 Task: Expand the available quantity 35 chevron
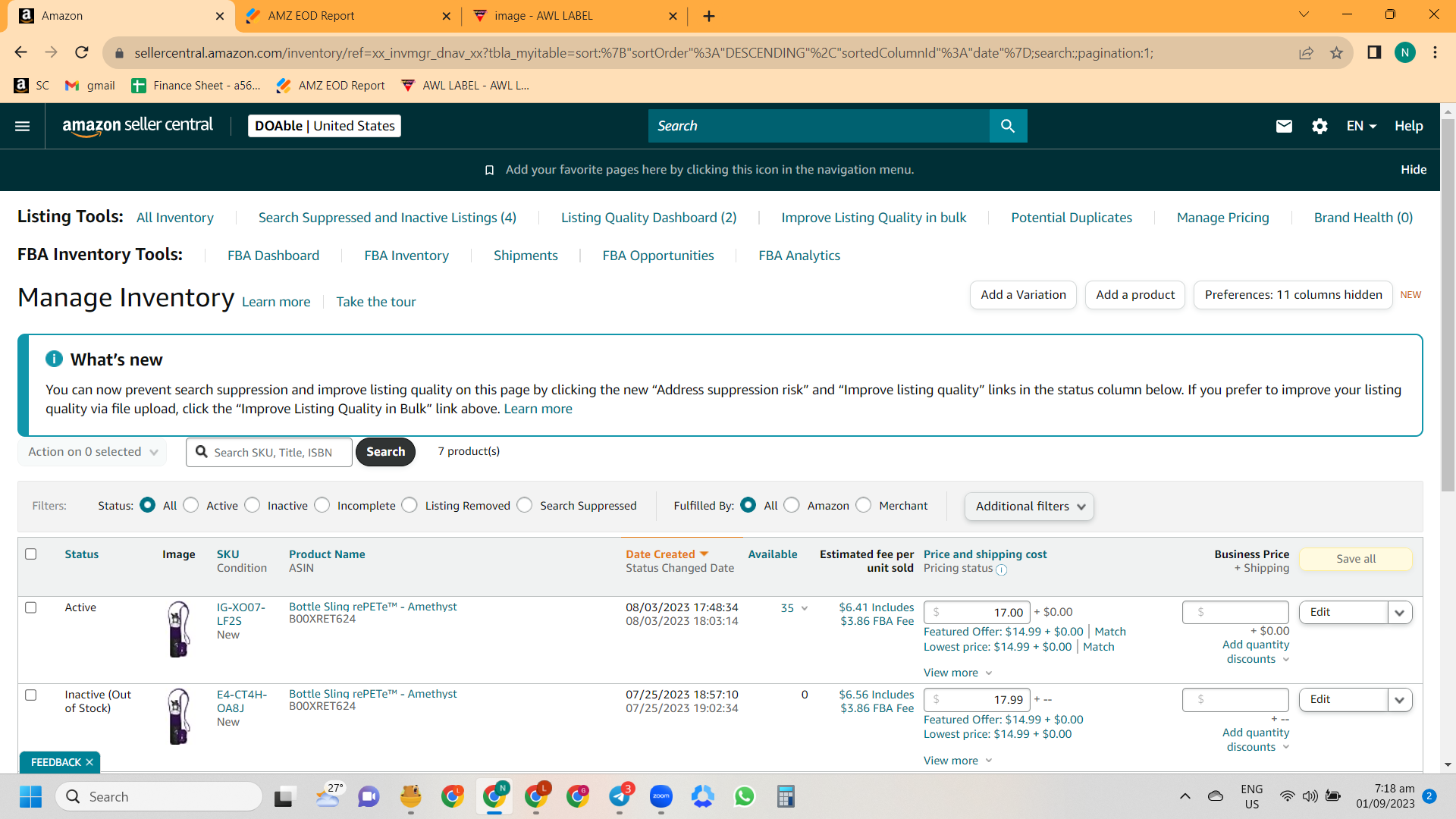[805, 608]
